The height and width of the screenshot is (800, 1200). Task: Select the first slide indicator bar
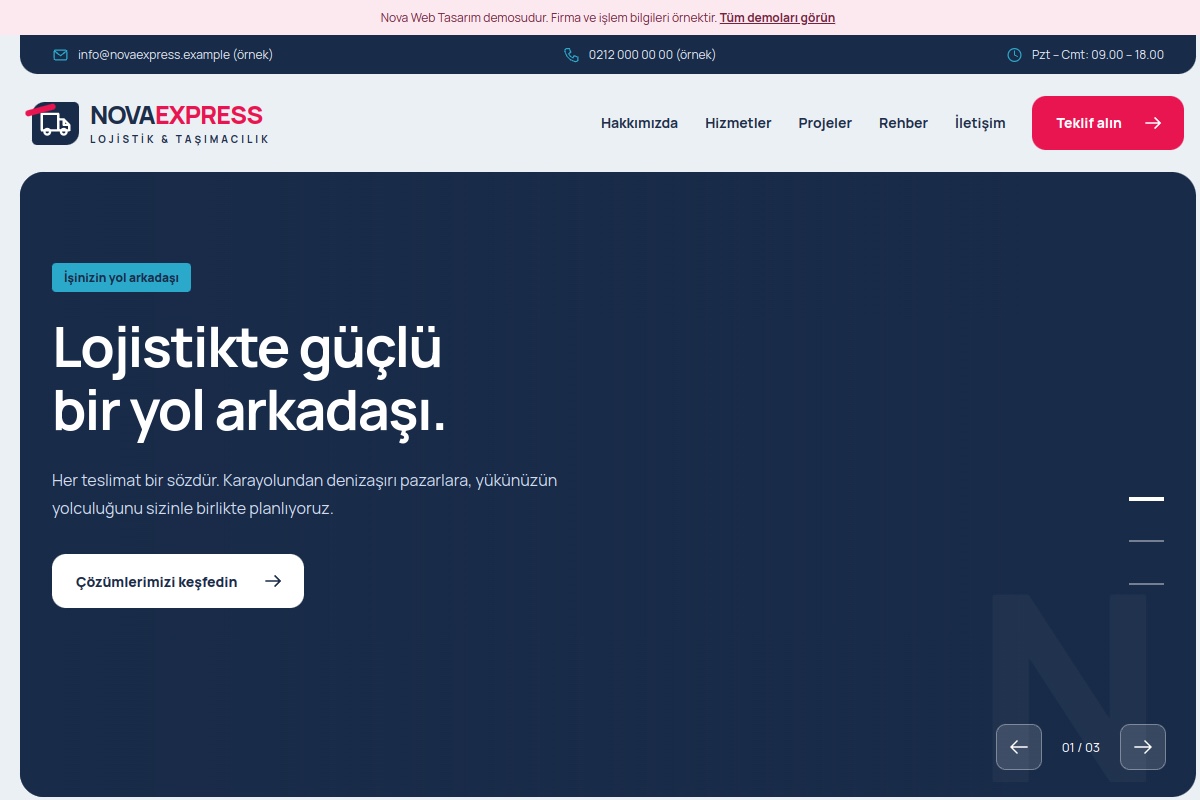pos(1146,498)
